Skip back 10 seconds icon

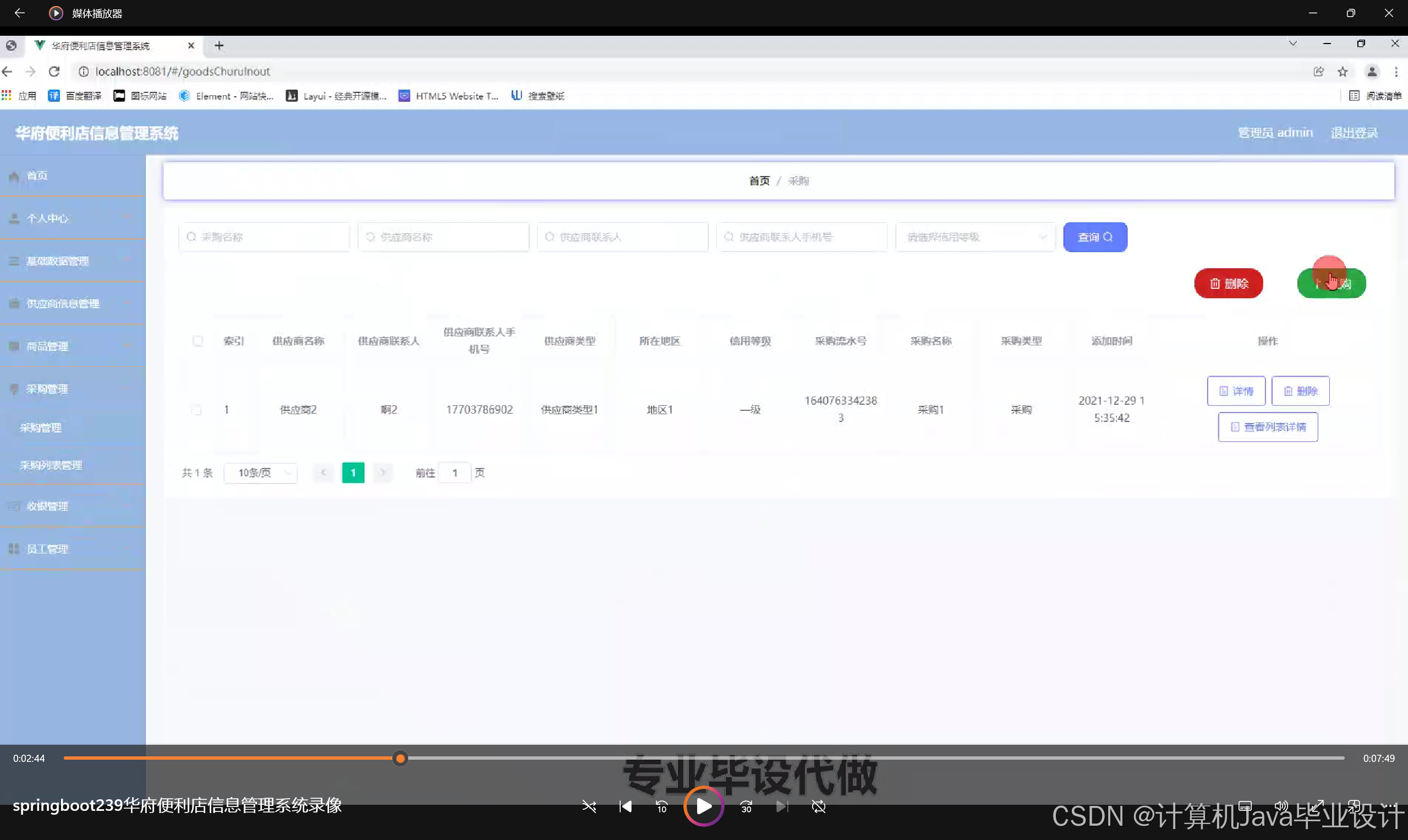[x=661, y=806]
